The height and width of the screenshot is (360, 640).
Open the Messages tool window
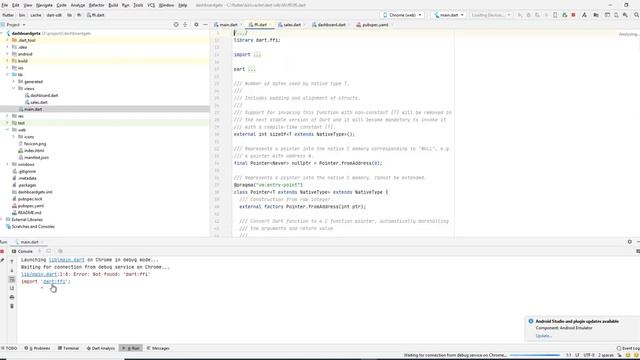[158, 348]
